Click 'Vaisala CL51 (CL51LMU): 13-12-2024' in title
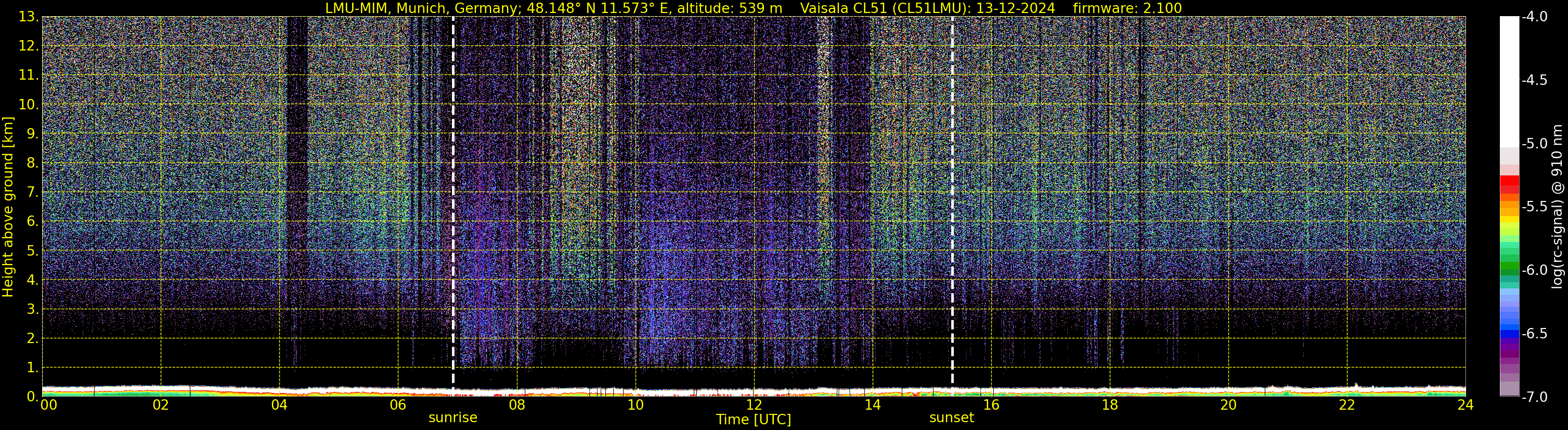Screen dimensions: 1568x430 [x=928, y=8]
